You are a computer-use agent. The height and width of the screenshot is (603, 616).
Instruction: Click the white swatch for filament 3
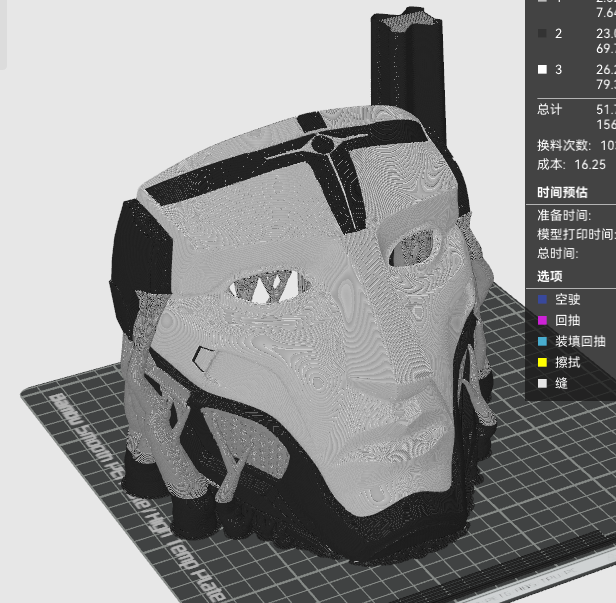point(542,70)
